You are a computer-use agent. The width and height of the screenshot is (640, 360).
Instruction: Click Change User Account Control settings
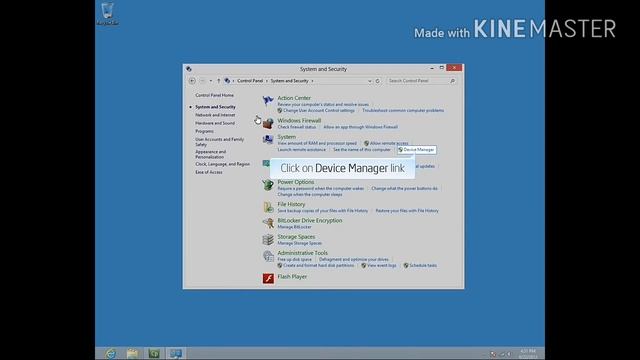(x=319, y=111)
